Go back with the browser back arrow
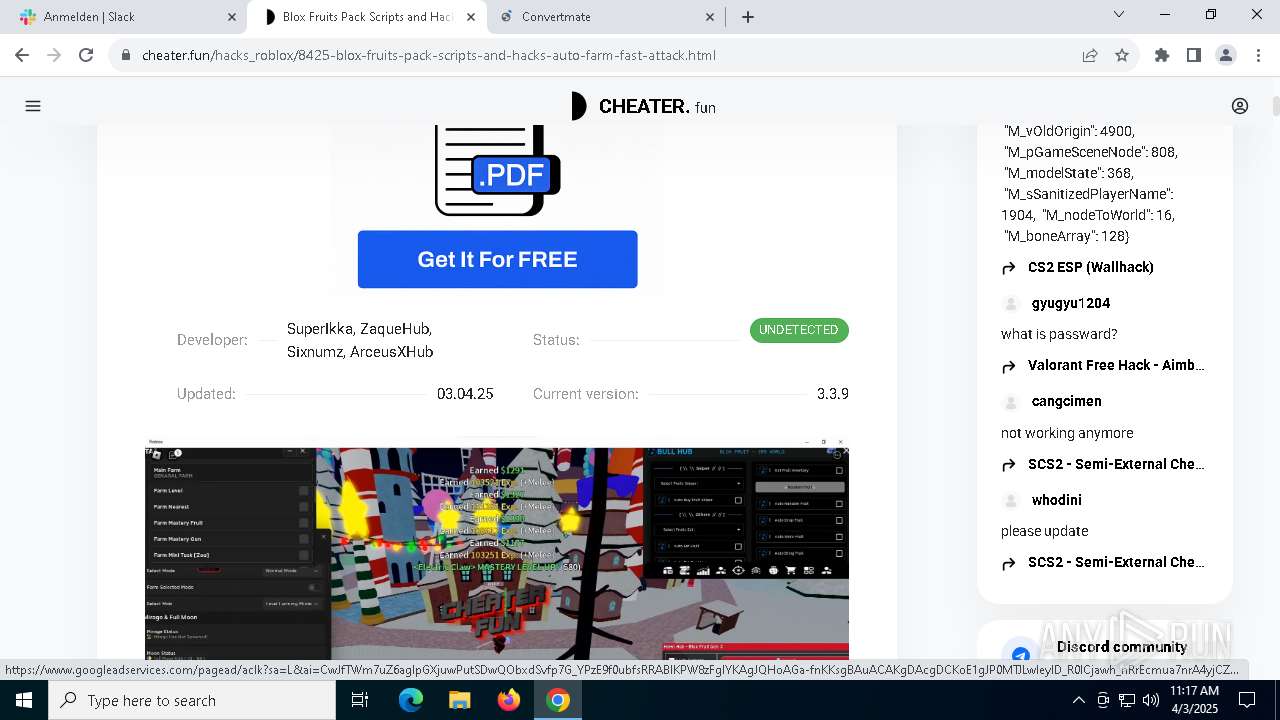Screen dimensions: 1280x720 tap(22, 55)
